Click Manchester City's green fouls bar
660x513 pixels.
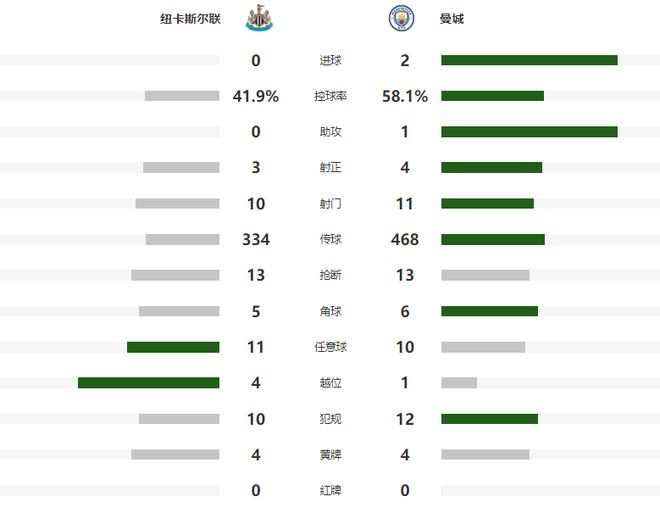pyautogui.click(x=489, y=419)
